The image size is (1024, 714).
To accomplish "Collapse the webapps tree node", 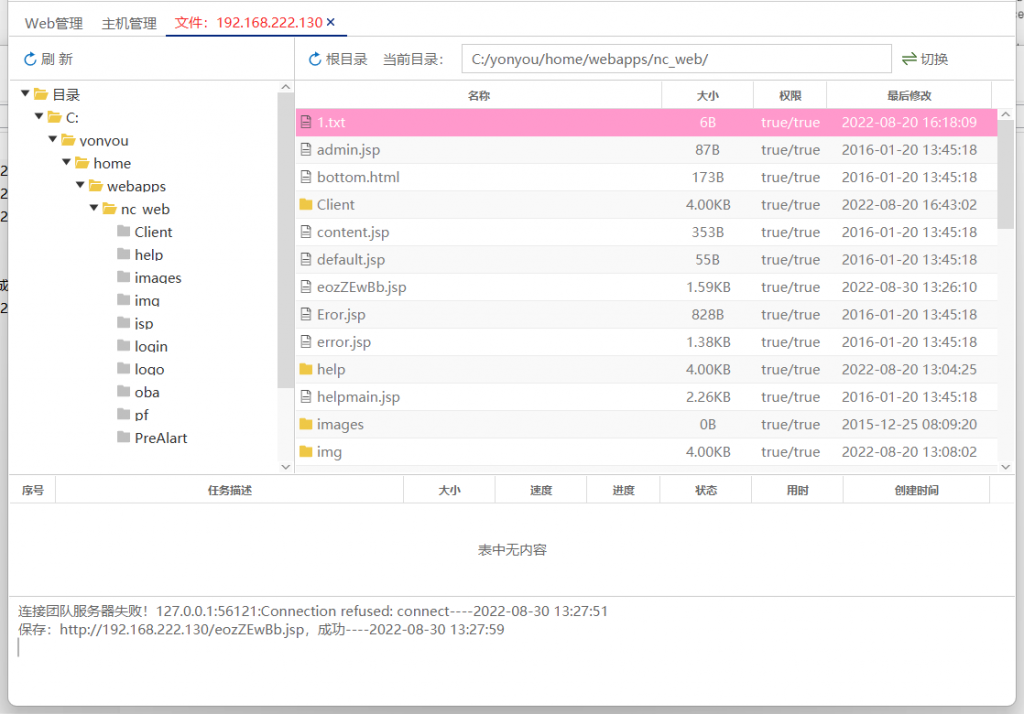I will click(x=80, y=186).
